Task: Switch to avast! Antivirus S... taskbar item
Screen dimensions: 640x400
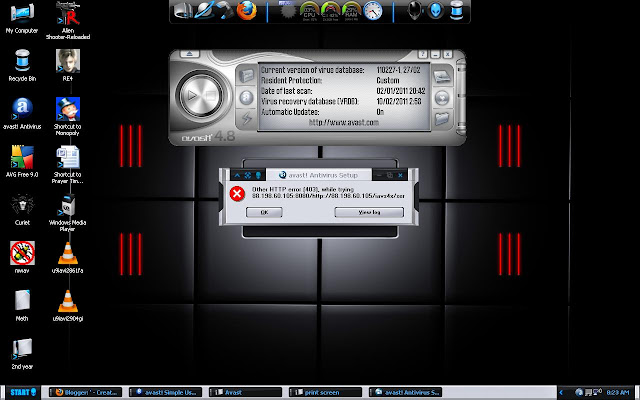Action: [x=405, y=393]
